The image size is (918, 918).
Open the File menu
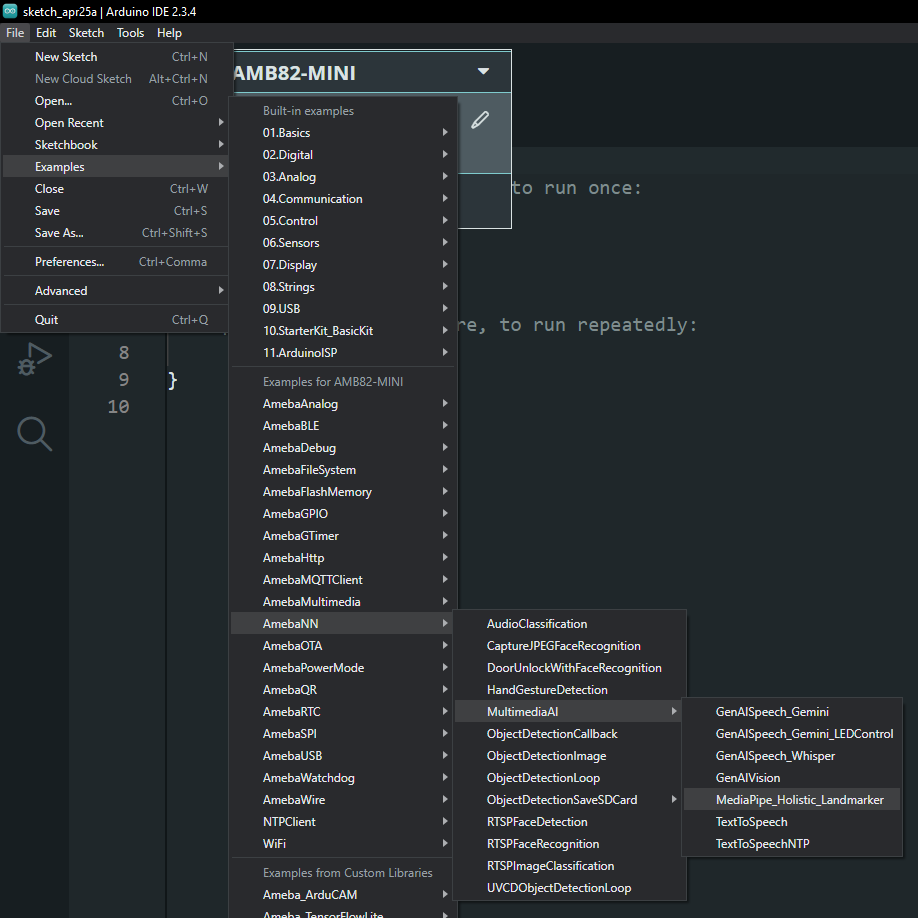pyautogui.click(x=15, y=33)
